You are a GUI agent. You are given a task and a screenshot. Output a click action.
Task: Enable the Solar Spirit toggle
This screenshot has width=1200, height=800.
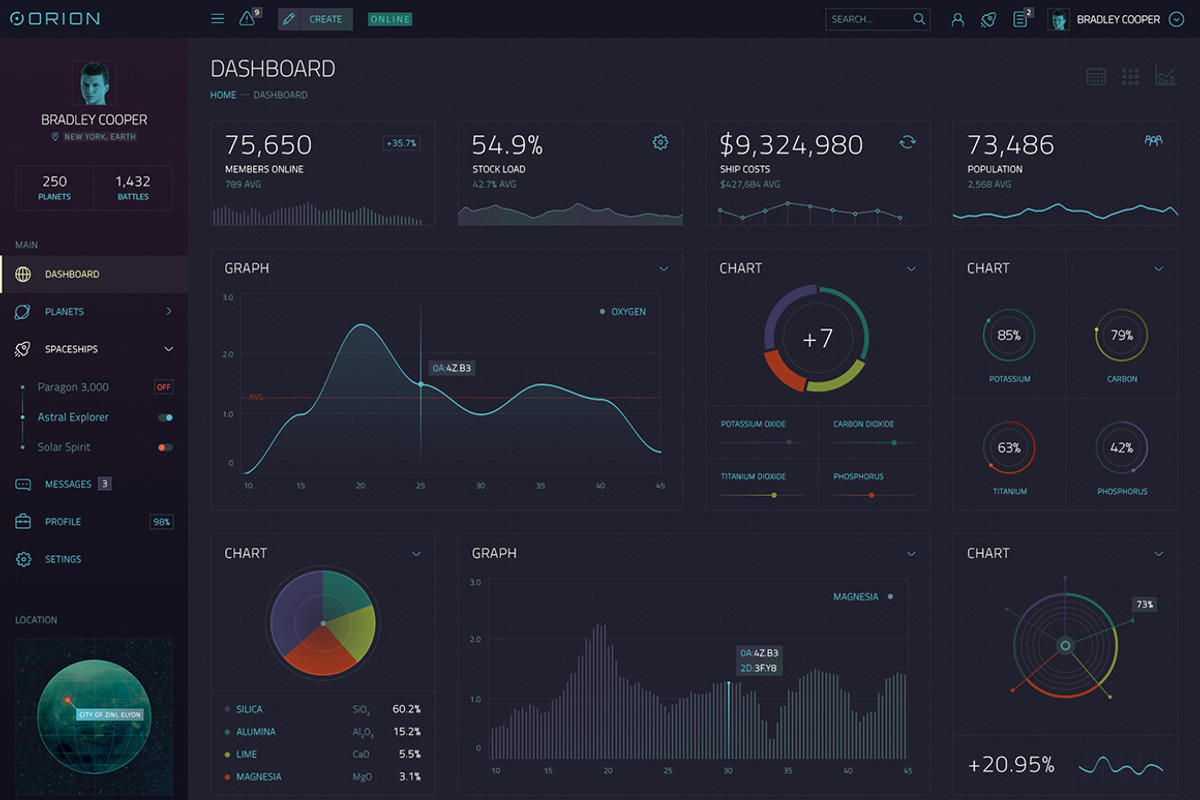point(164,447)
